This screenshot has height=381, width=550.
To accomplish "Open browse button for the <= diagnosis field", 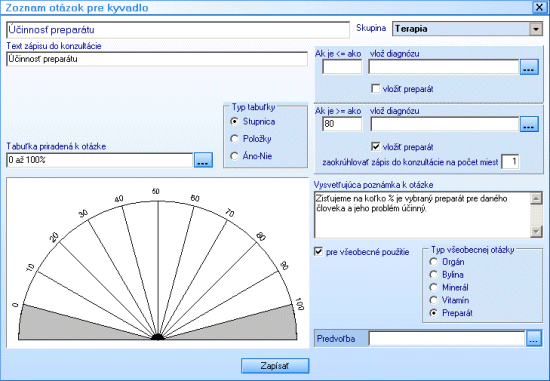I will (529, 67).
